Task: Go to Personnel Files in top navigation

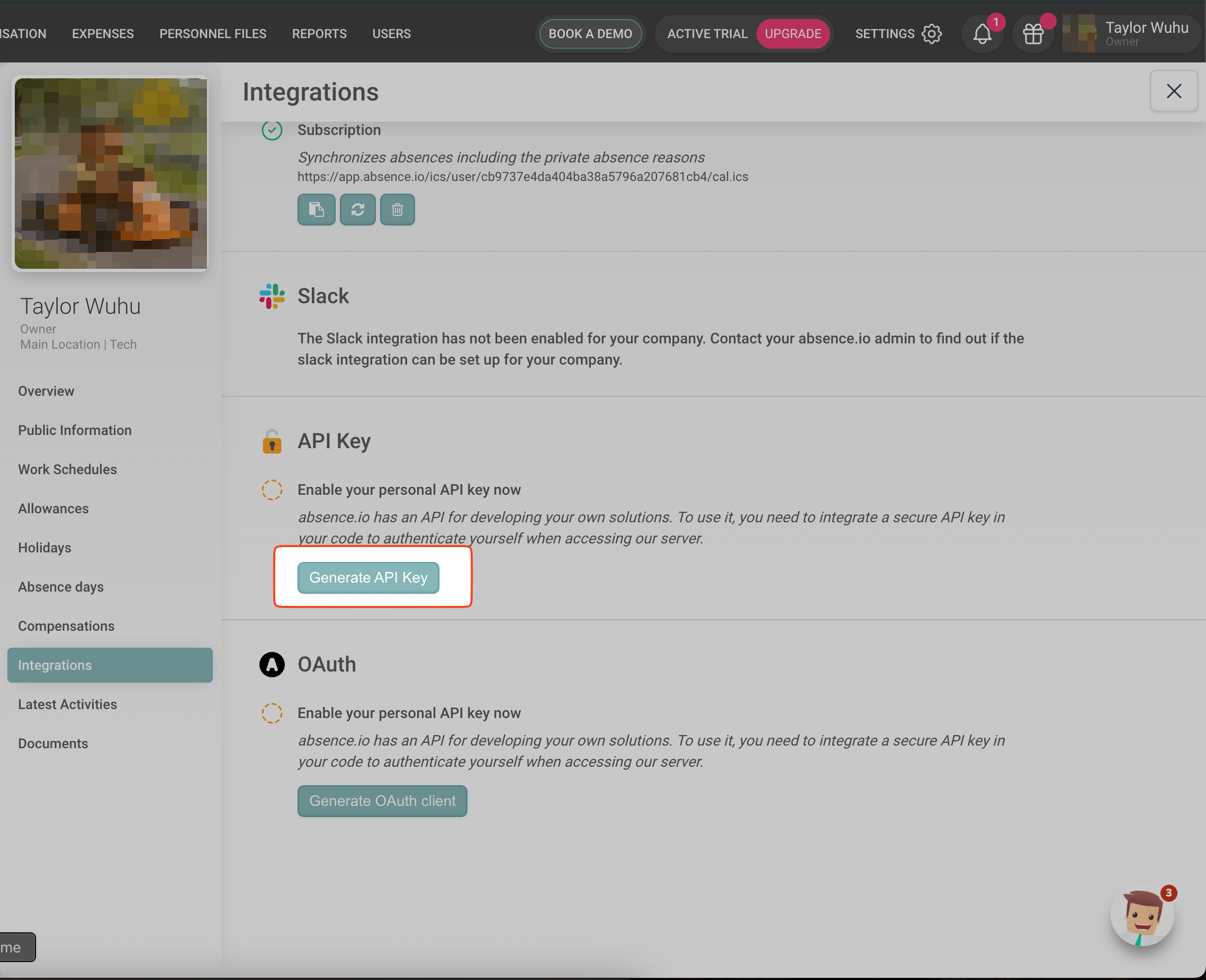Action: pos(212,34)
